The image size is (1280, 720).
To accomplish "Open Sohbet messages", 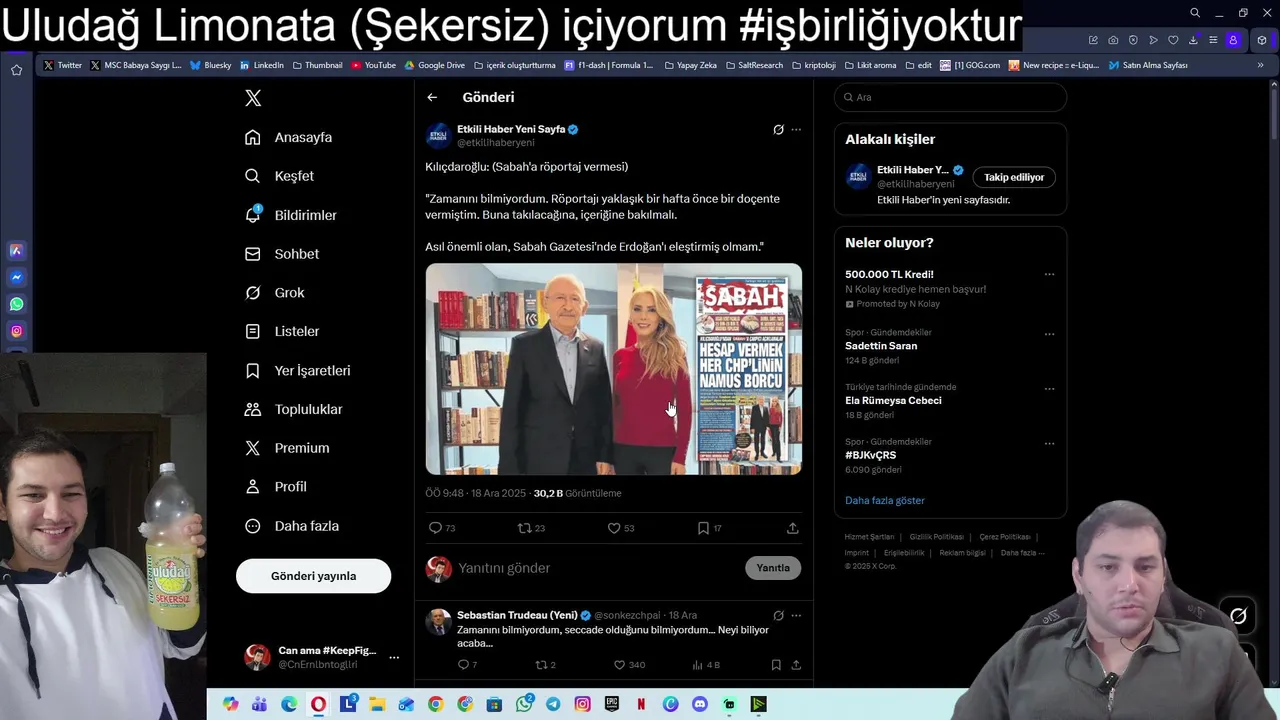I will [x=282, y=254].
